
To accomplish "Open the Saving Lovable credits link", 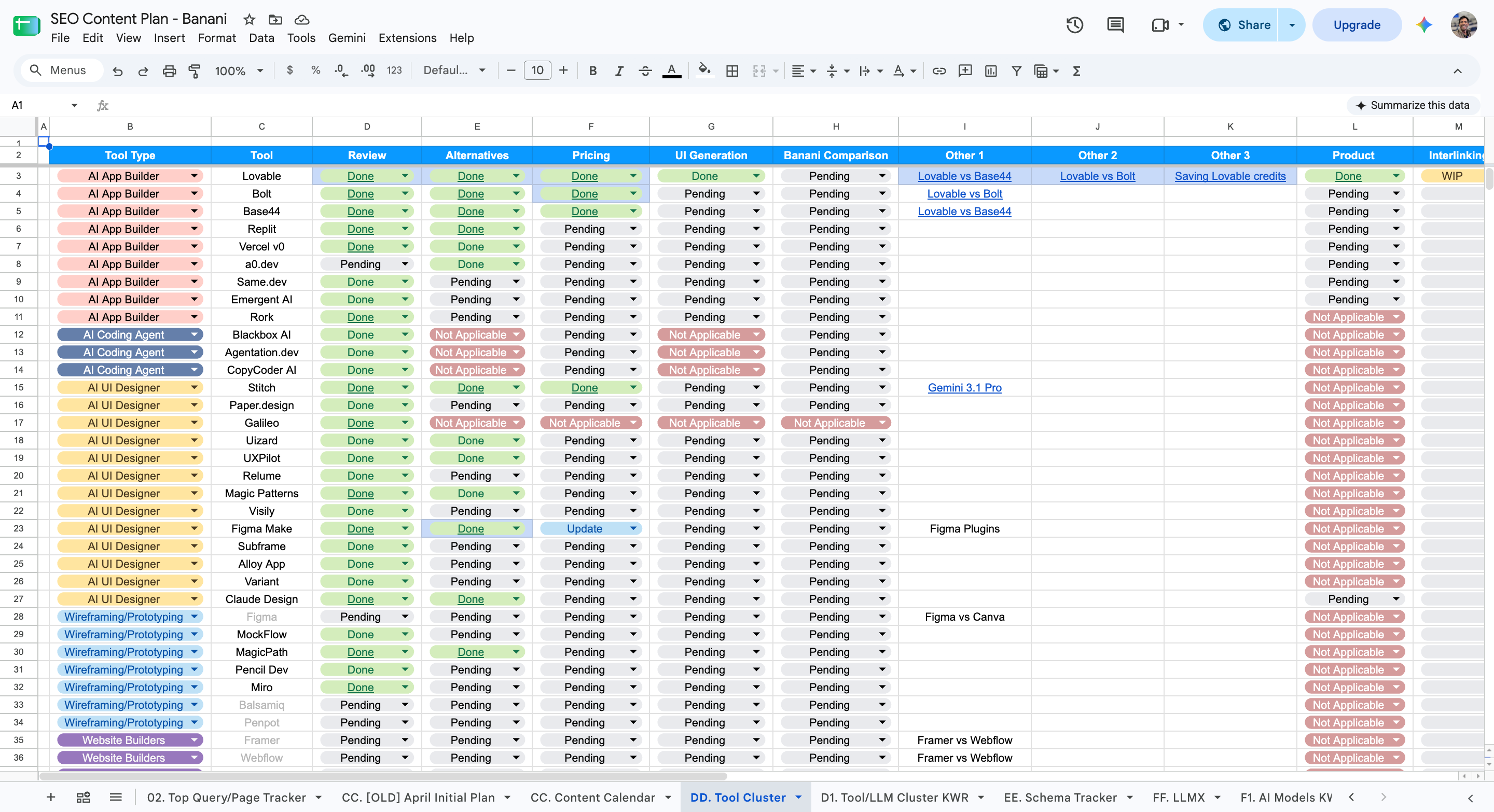I will 1229,176.
